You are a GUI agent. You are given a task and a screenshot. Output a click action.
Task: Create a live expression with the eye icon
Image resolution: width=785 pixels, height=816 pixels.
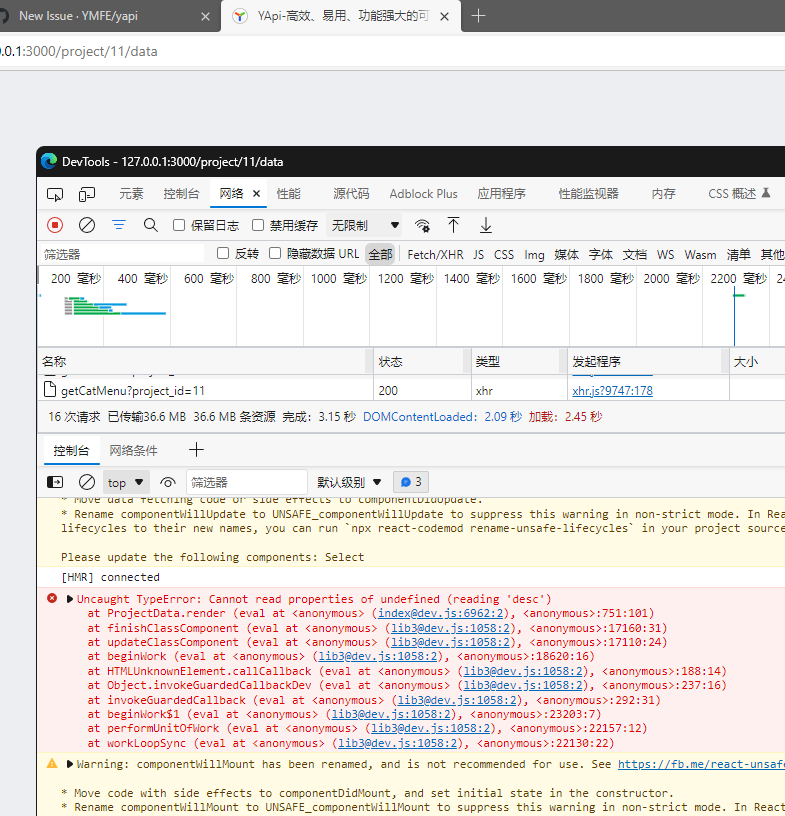coord(168,482)
